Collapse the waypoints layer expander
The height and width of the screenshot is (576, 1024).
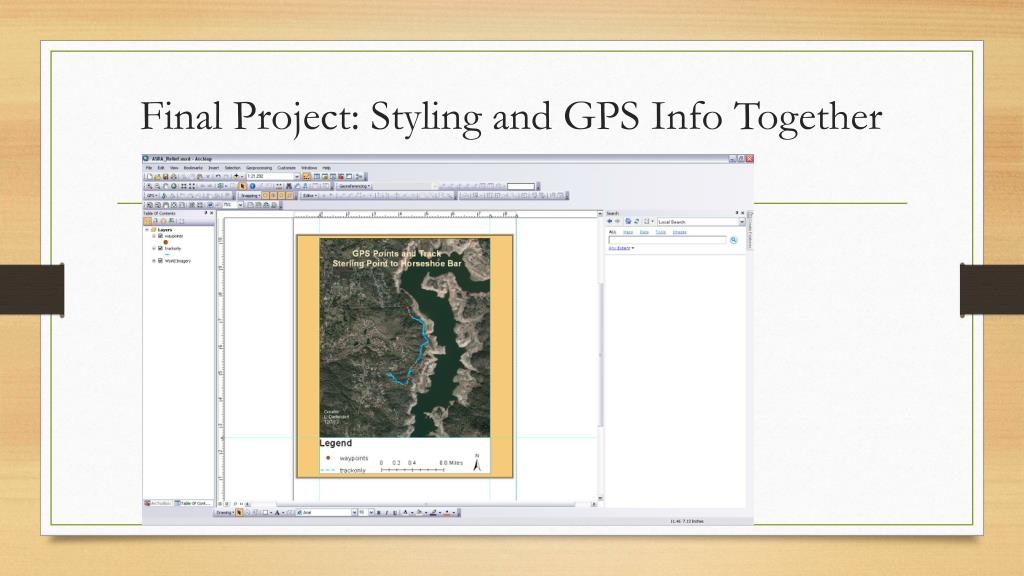click(154, 236)
